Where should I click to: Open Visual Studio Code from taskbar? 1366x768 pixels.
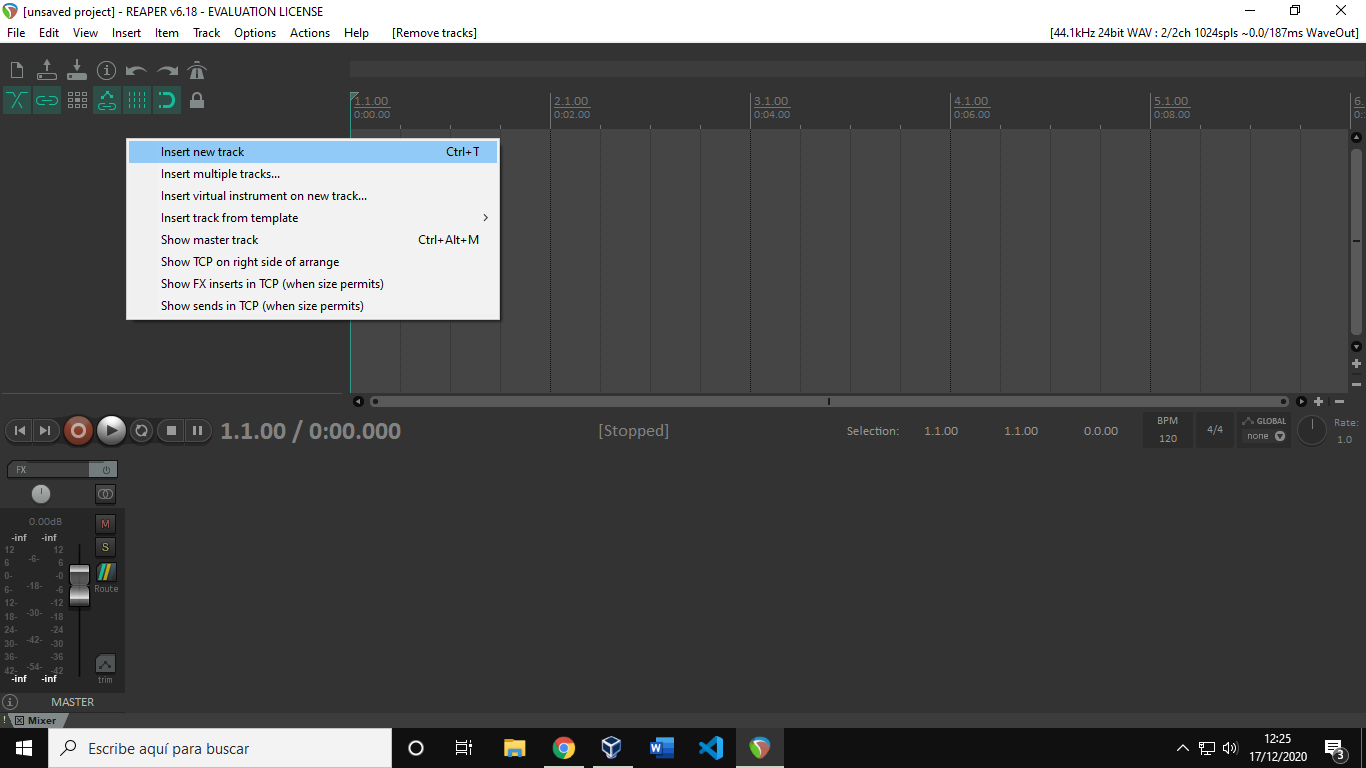tap(711, 748)
